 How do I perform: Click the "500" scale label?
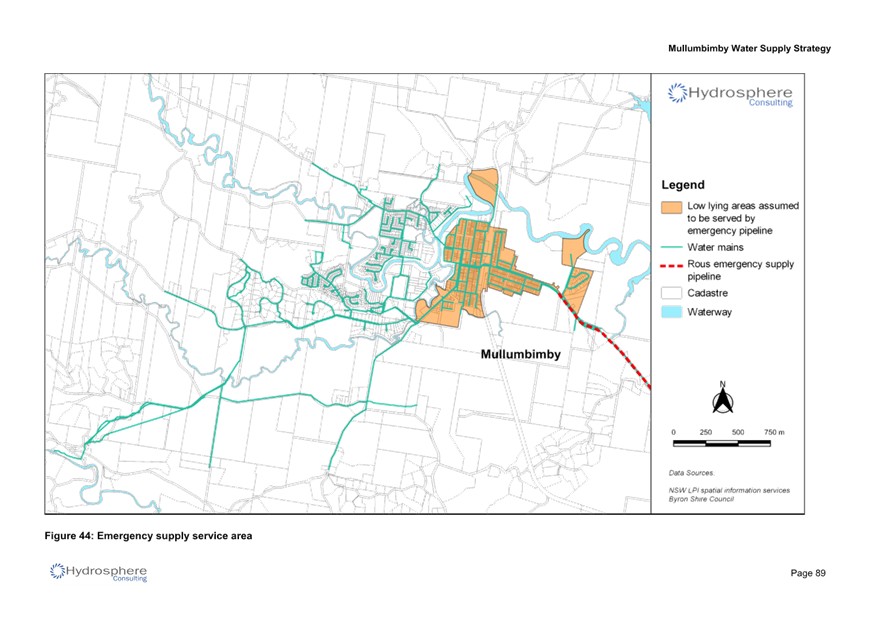[x=738, y=432]
